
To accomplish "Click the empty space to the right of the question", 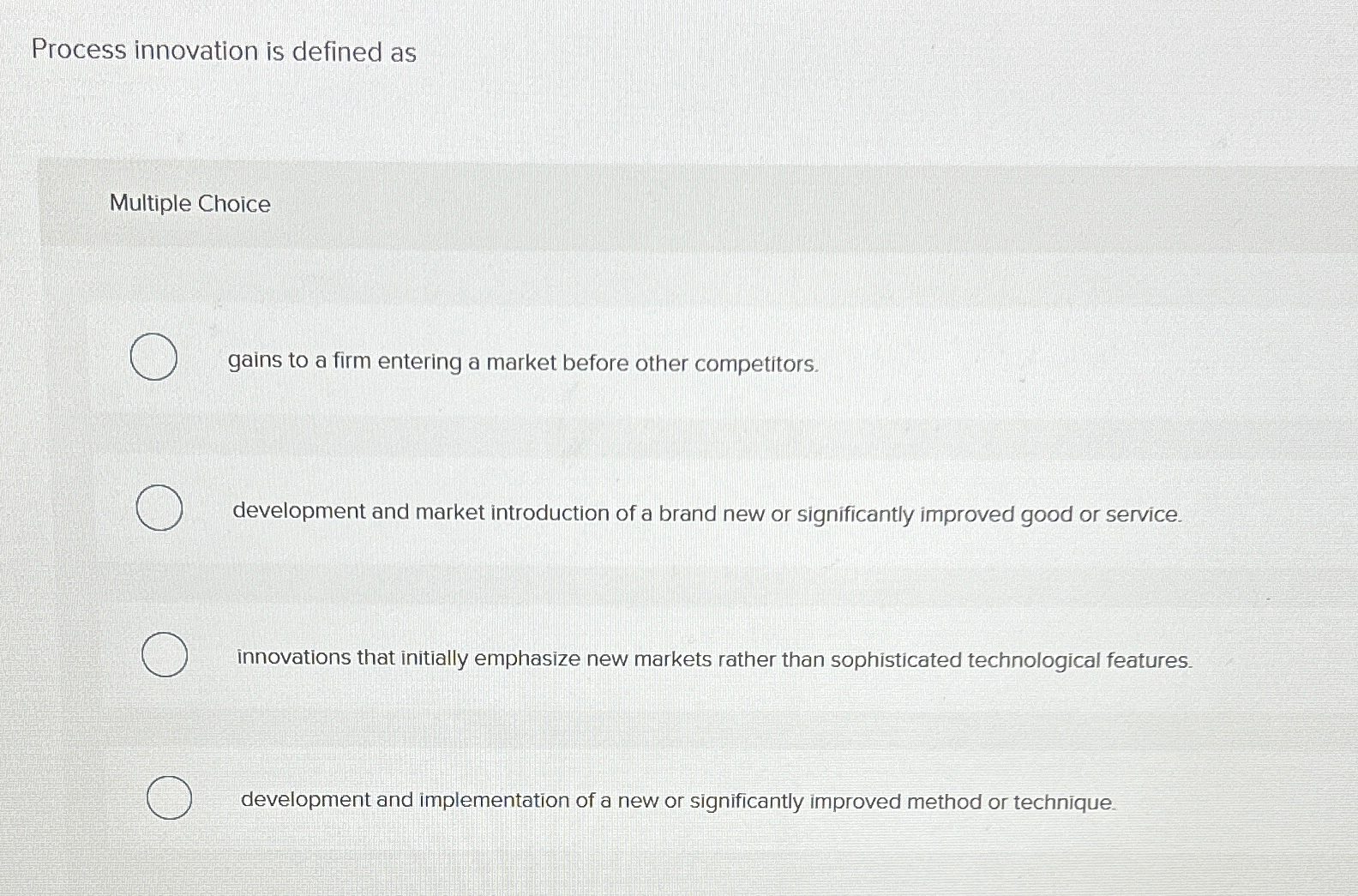I will coord(857,53).
